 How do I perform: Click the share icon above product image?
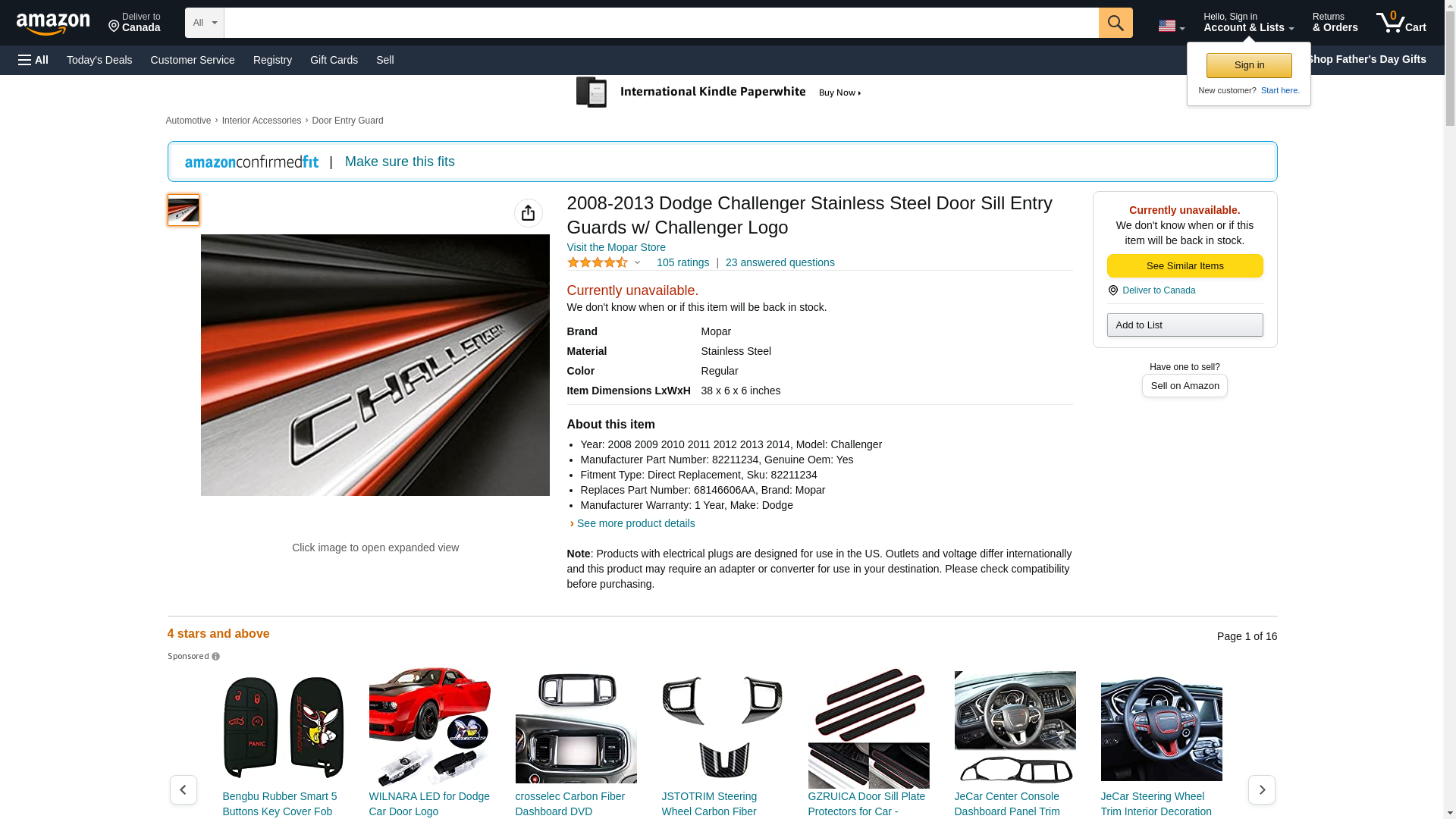tap(528, 213)
